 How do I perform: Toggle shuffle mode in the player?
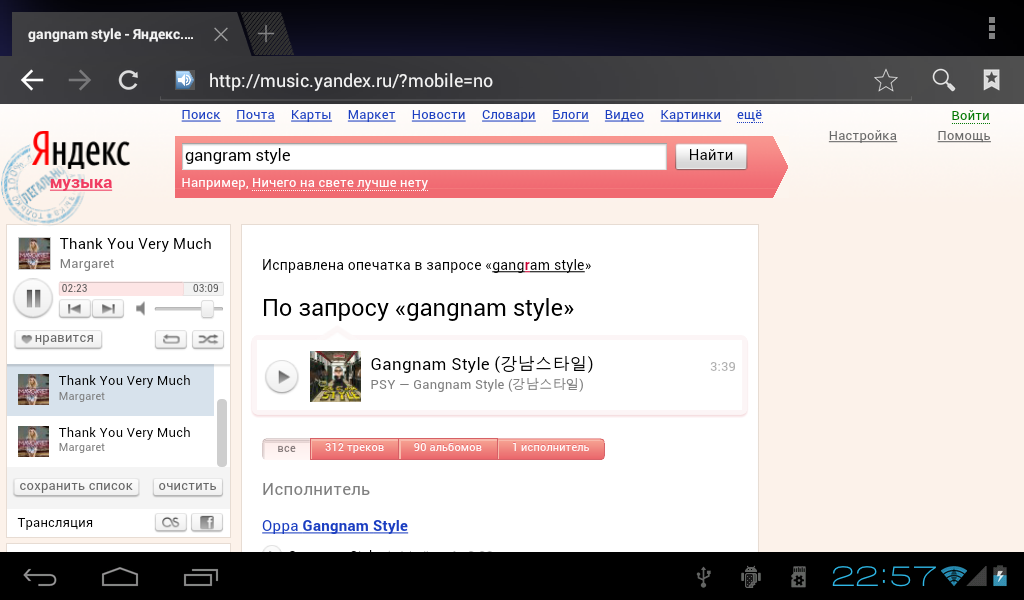click(x=208, y=339)
